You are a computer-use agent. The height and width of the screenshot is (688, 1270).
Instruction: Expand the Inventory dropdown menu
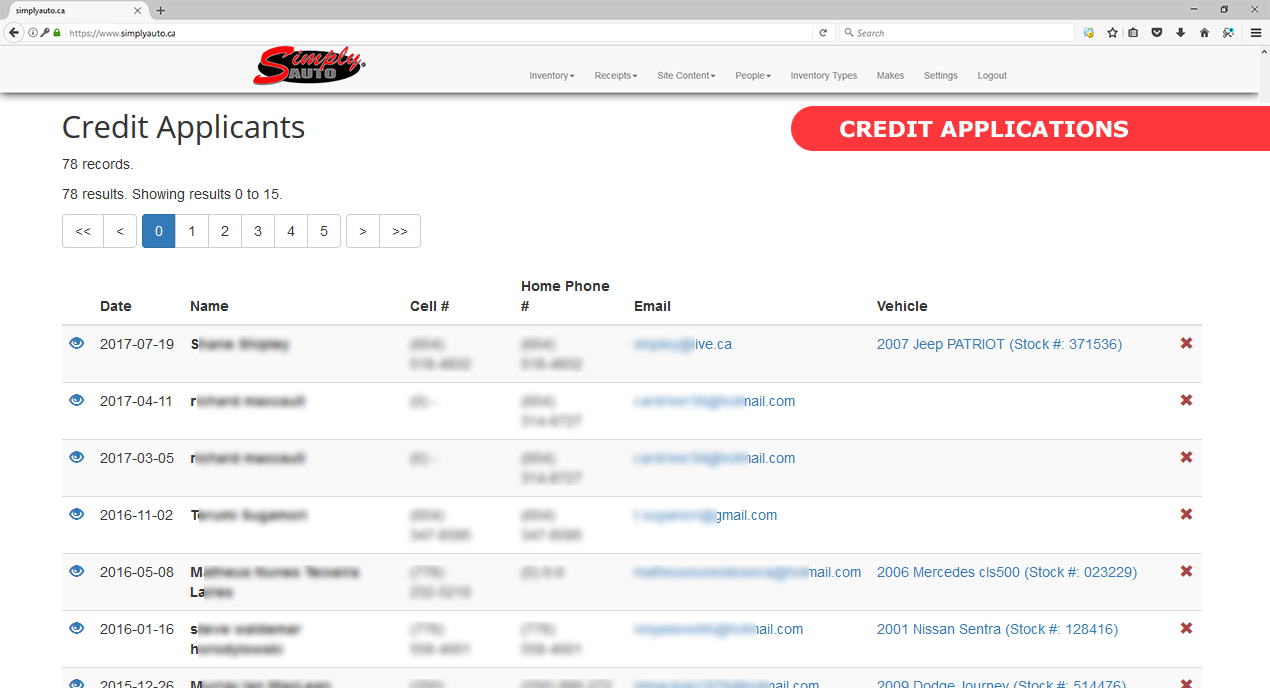coord(551,76)
